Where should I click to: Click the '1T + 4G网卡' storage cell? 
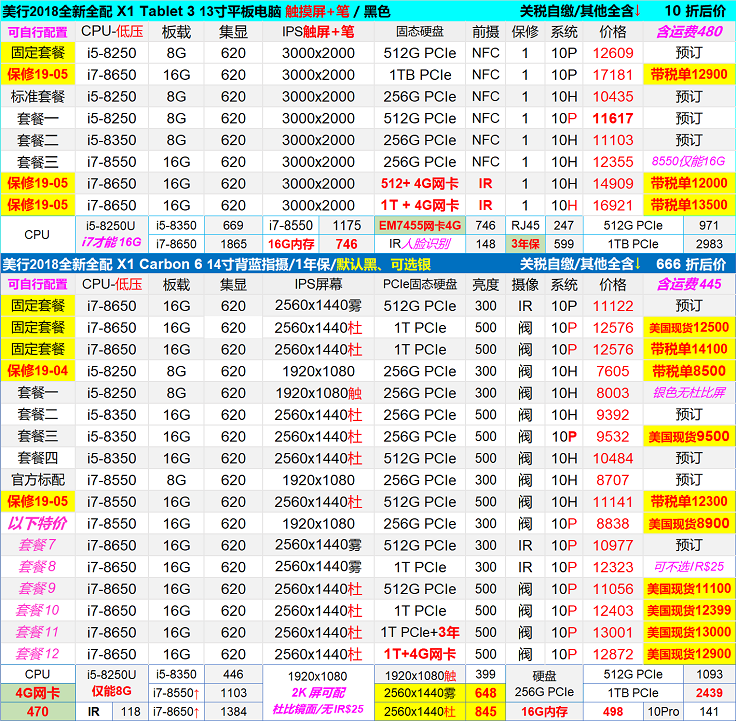coord(420,205)
